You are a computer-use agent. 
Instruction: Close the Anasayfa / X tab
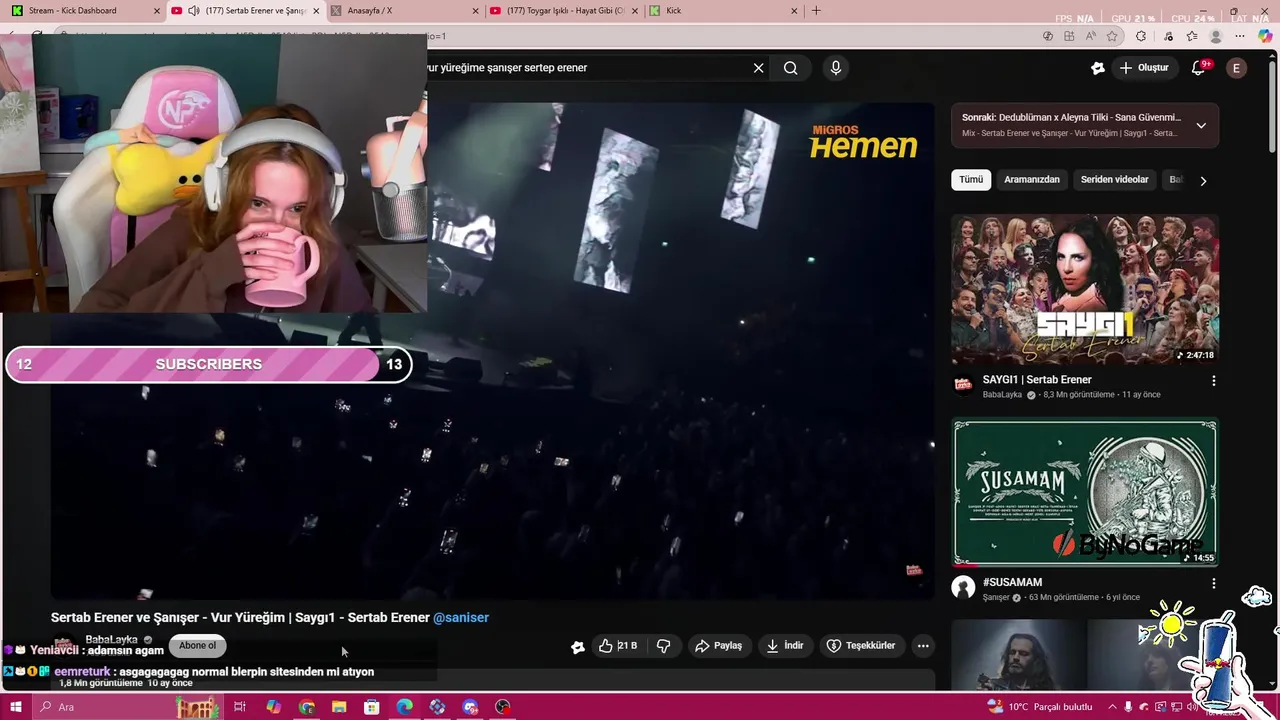475,11
